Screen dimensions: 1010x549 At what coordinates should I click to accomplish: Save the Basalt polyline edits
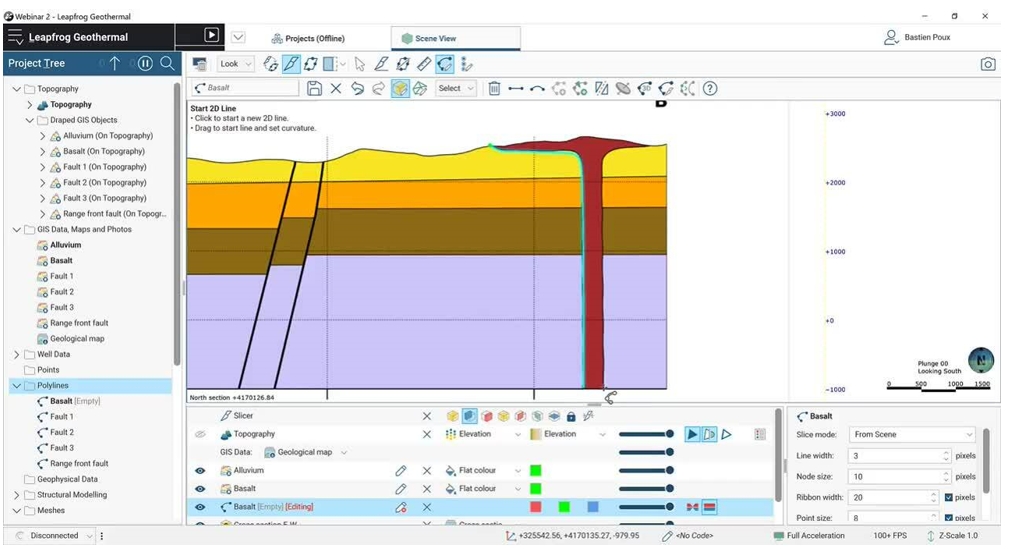click(x=314, y=88)
